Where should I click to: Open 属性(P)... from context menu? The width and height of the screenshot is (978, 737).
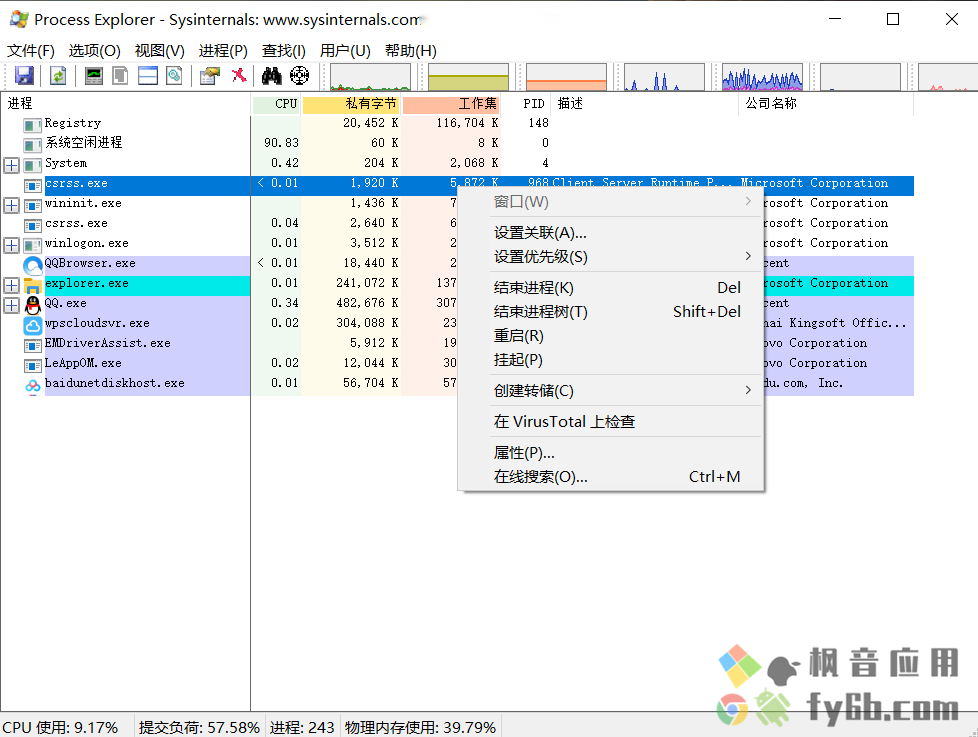[626, 453]
